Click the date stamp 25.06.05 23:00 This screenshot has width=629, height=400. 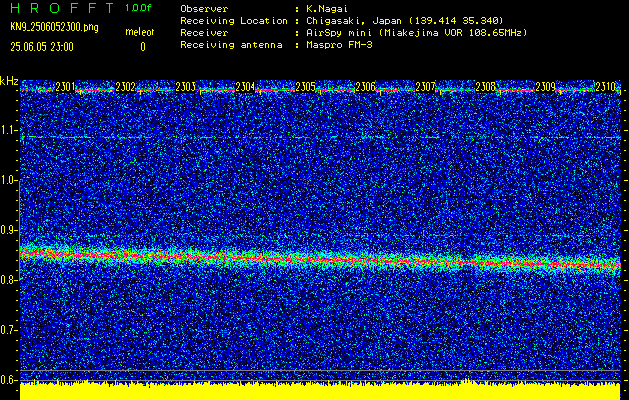[42, 47]
